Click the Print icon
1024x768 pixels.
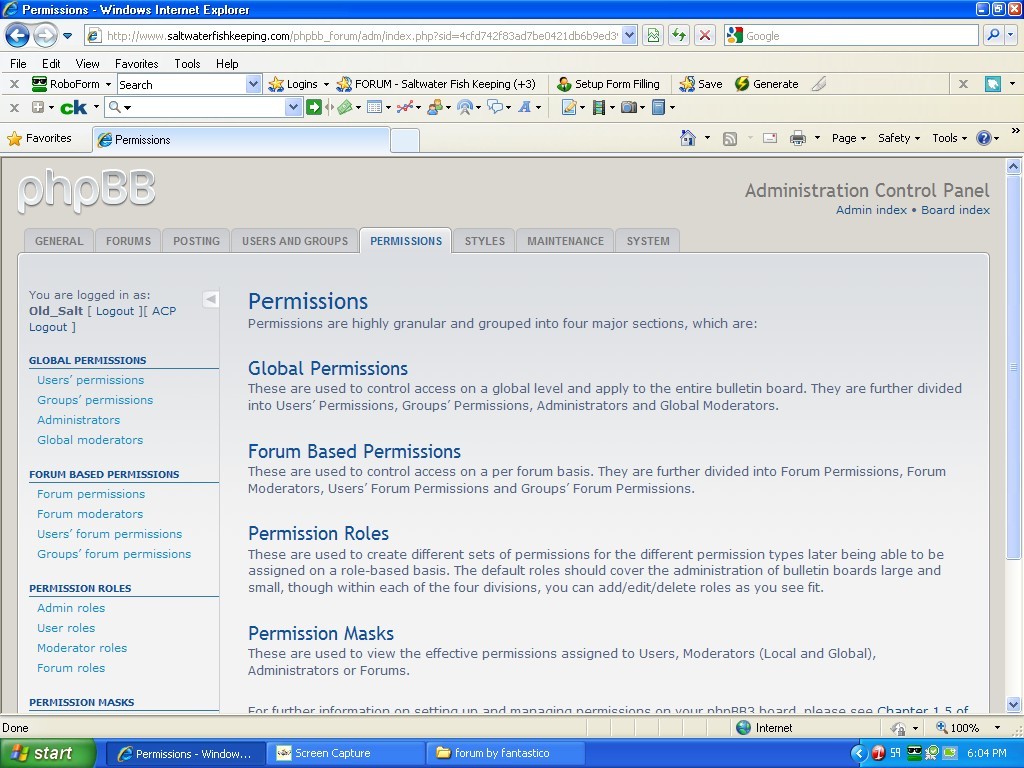797,138
